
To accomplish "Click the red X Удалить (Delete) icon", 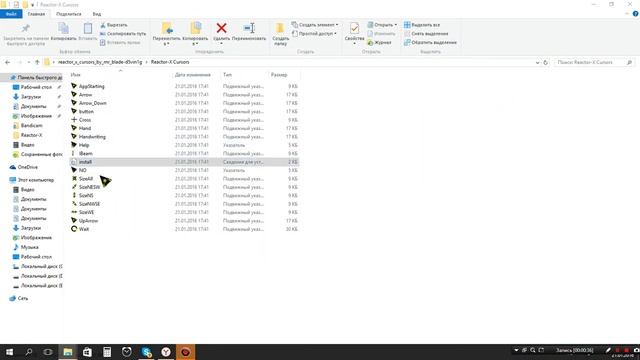I will point(222,28).
